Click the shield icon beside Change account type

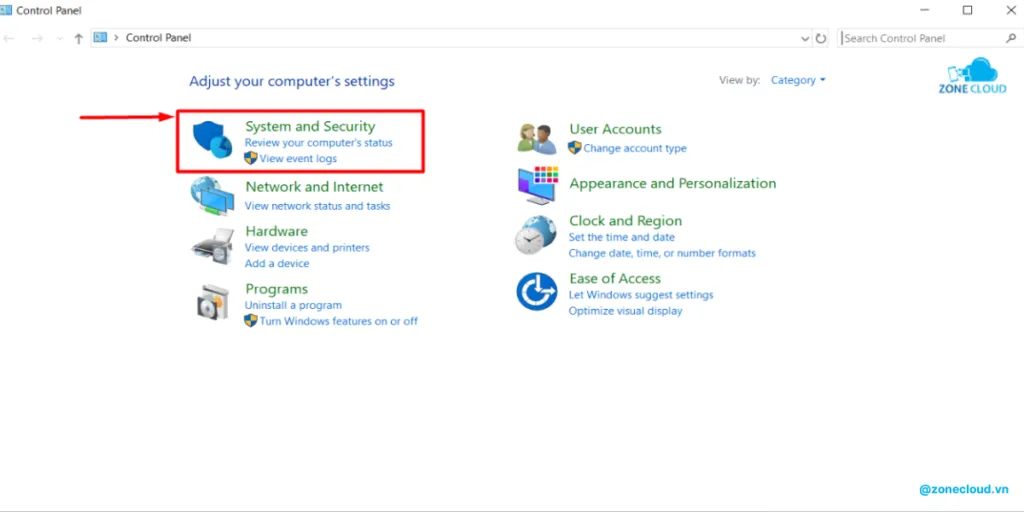click(575, 148)
